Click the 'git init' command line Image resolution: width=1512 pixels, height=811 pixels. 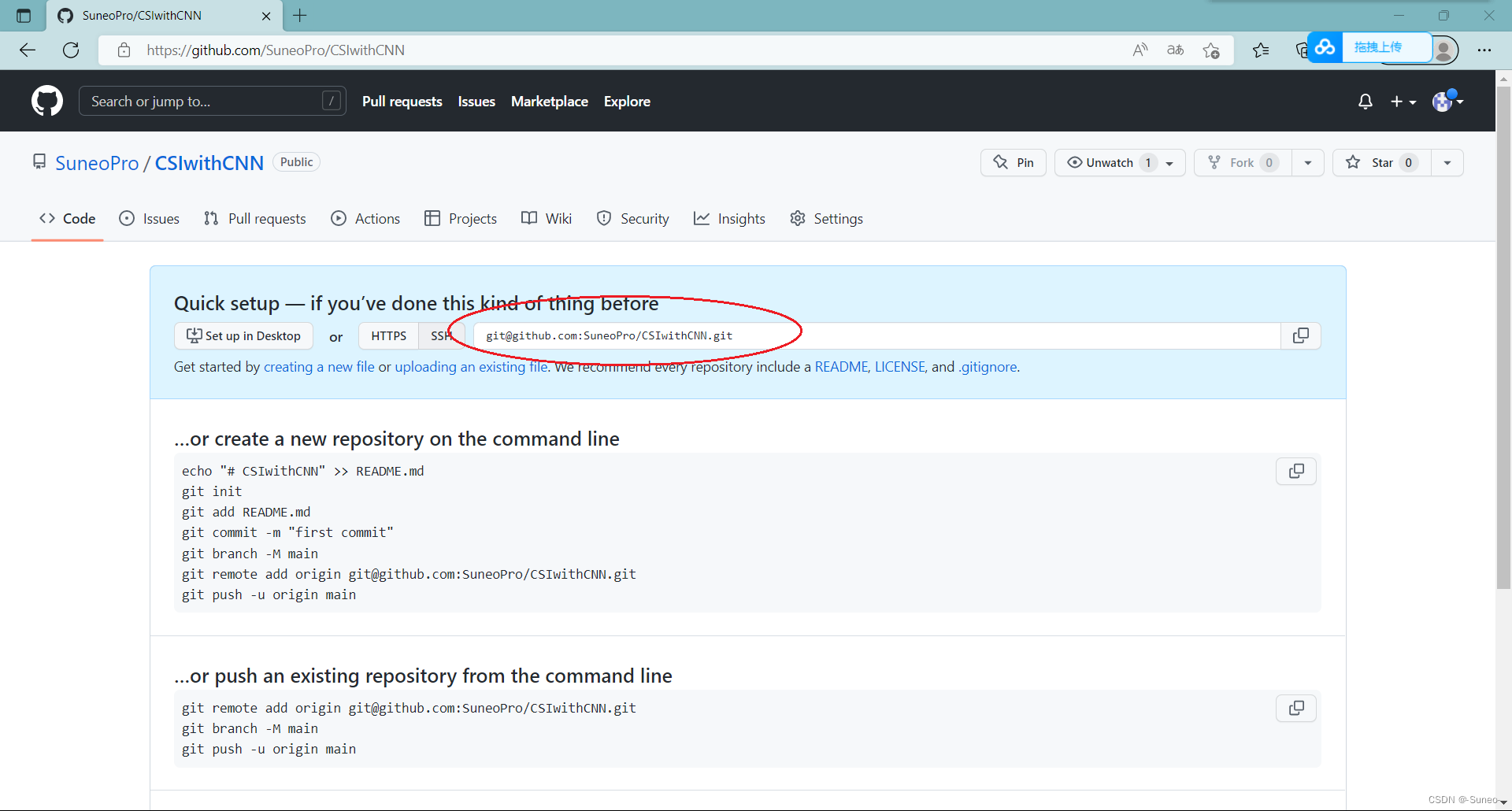pyautogui.click(x=212, y=491)
